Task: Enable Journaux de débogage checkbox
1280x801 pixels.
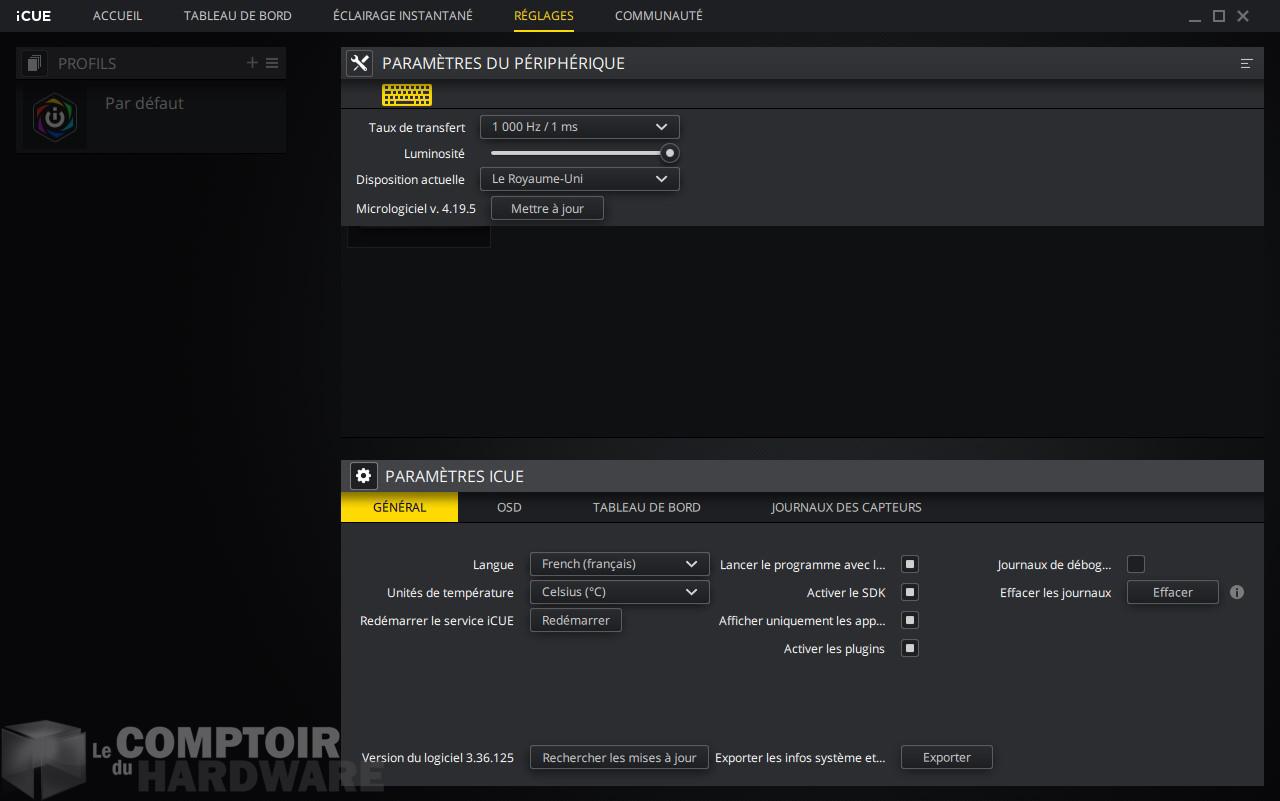Action: pos(1136,564)
